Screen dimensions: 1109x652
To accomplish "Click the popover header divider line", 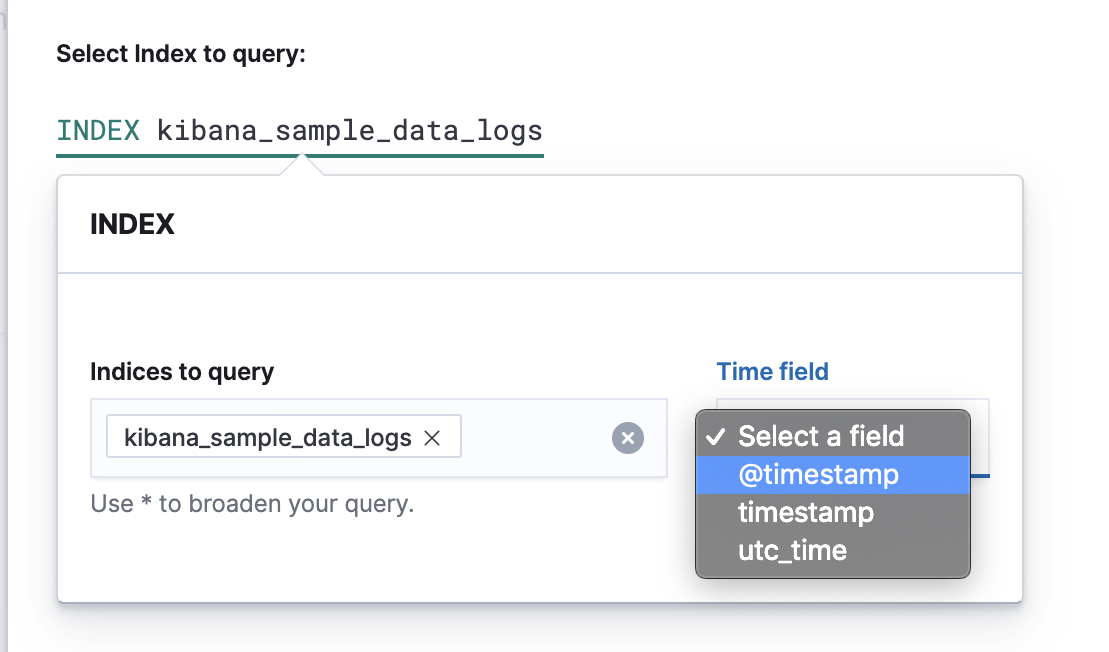I will (x=540, y=272).
